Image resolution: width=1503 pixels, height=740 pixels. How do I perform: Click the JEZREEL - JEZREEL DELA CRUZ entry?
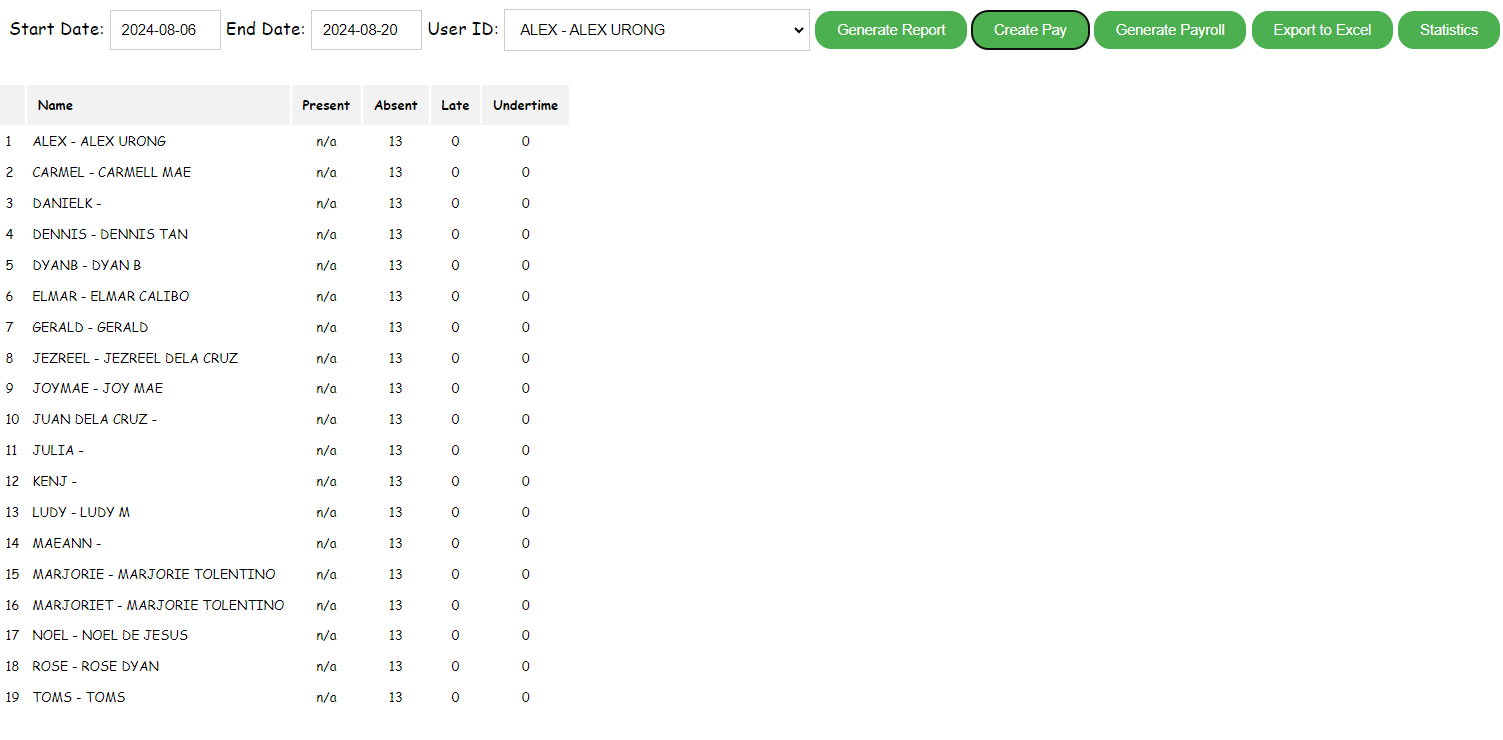135,358
